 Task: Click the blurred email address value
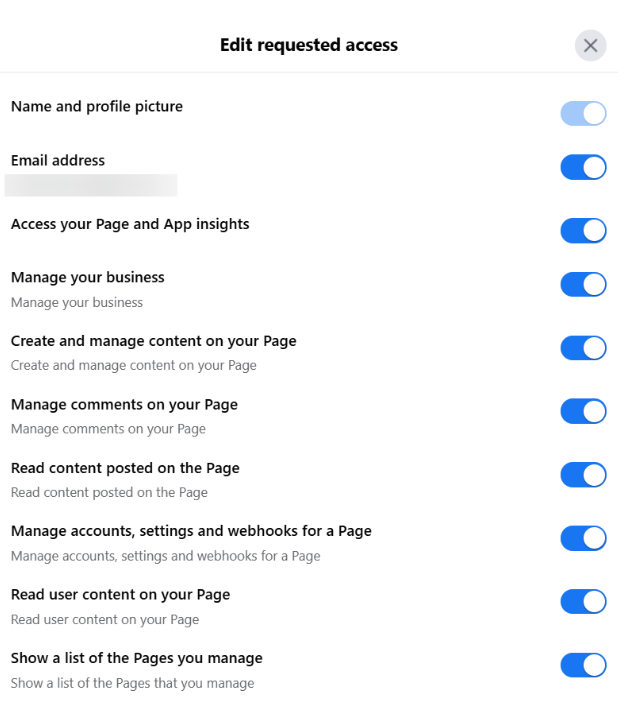[x=91, y=185]
